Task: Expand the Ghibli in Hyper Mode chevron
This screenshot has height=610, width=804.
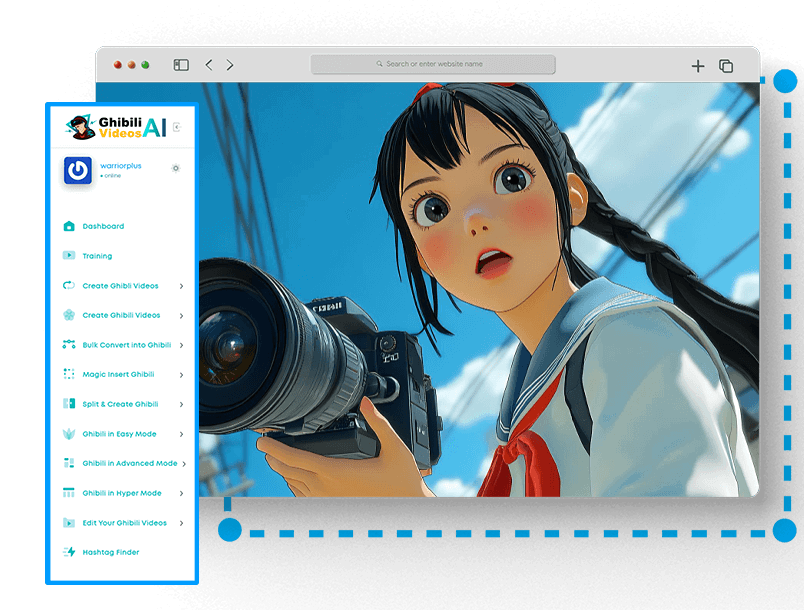Action: pyautogui.click(x=181, y=493)
